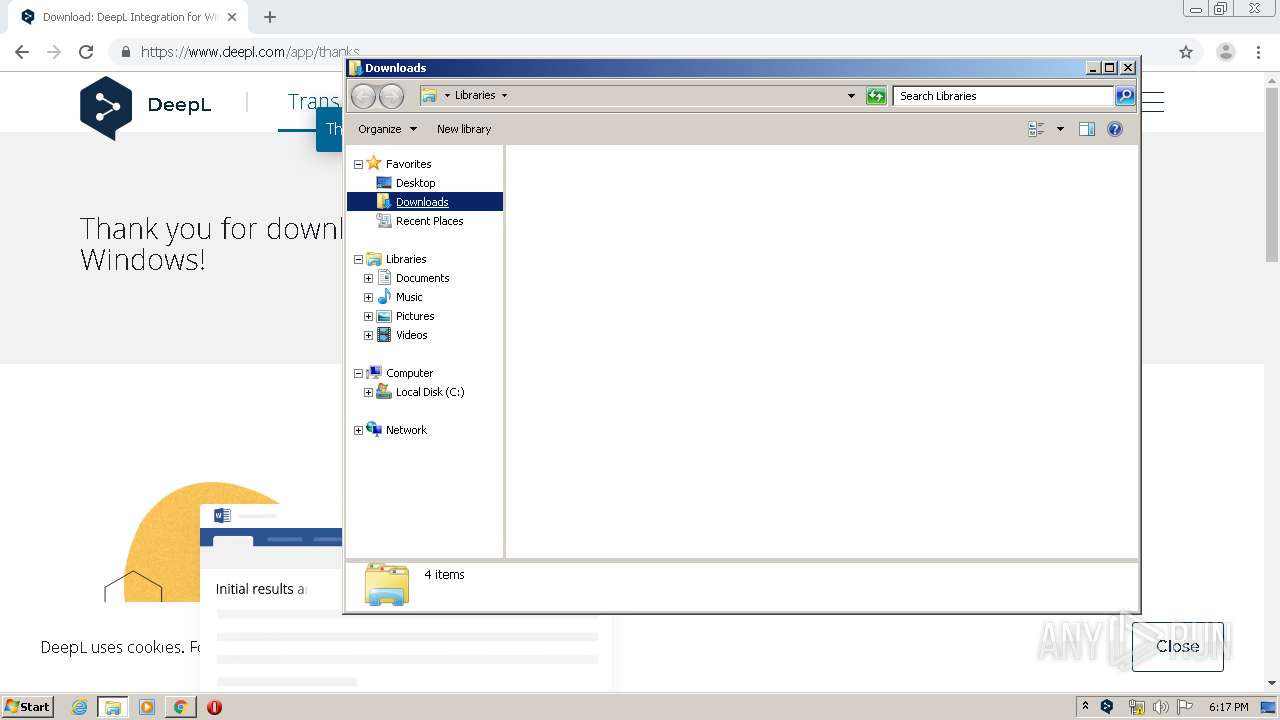Click the Explorer Forward navigation arrow
Image resolution: width=1280 pixels, height=720 pixels.
[x=392, y=96]
